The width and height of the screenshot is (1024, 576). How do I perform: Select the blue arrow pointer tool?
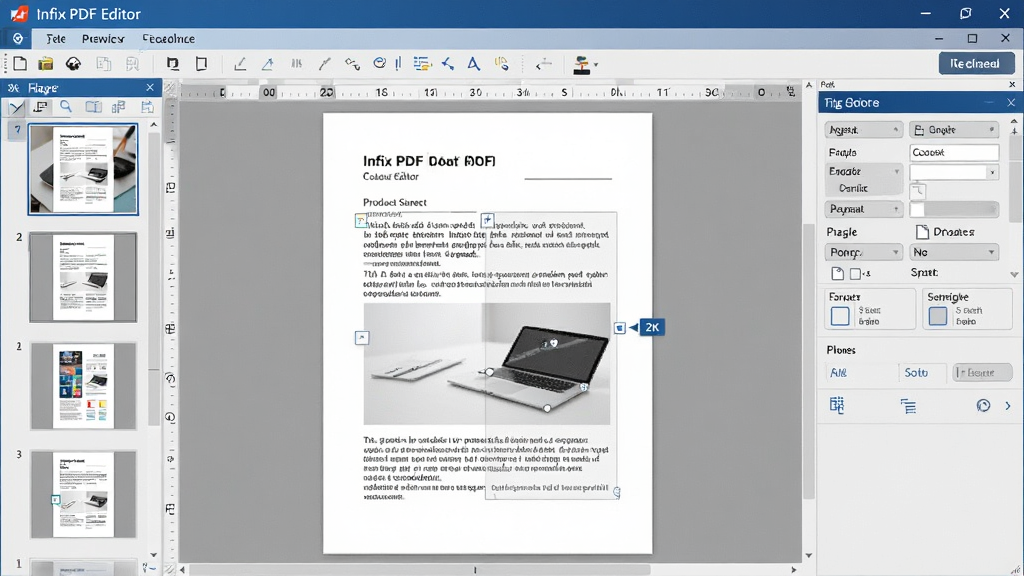(x=448, y=63)
